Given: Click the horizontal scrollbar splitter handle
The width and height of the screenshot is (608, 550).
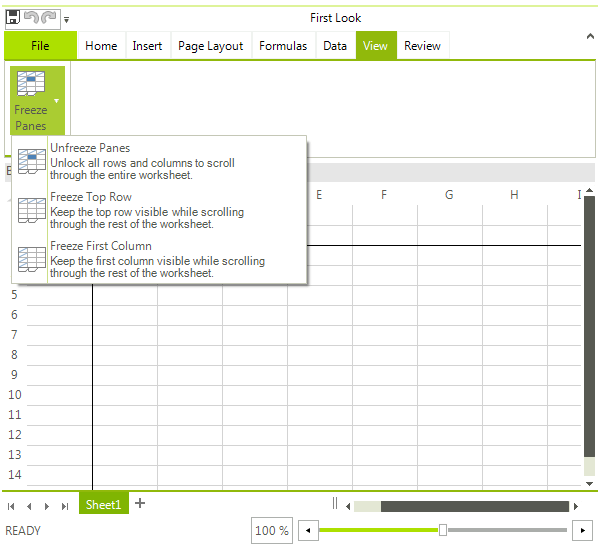Looking at the screenshot, I should coord(335,503).
